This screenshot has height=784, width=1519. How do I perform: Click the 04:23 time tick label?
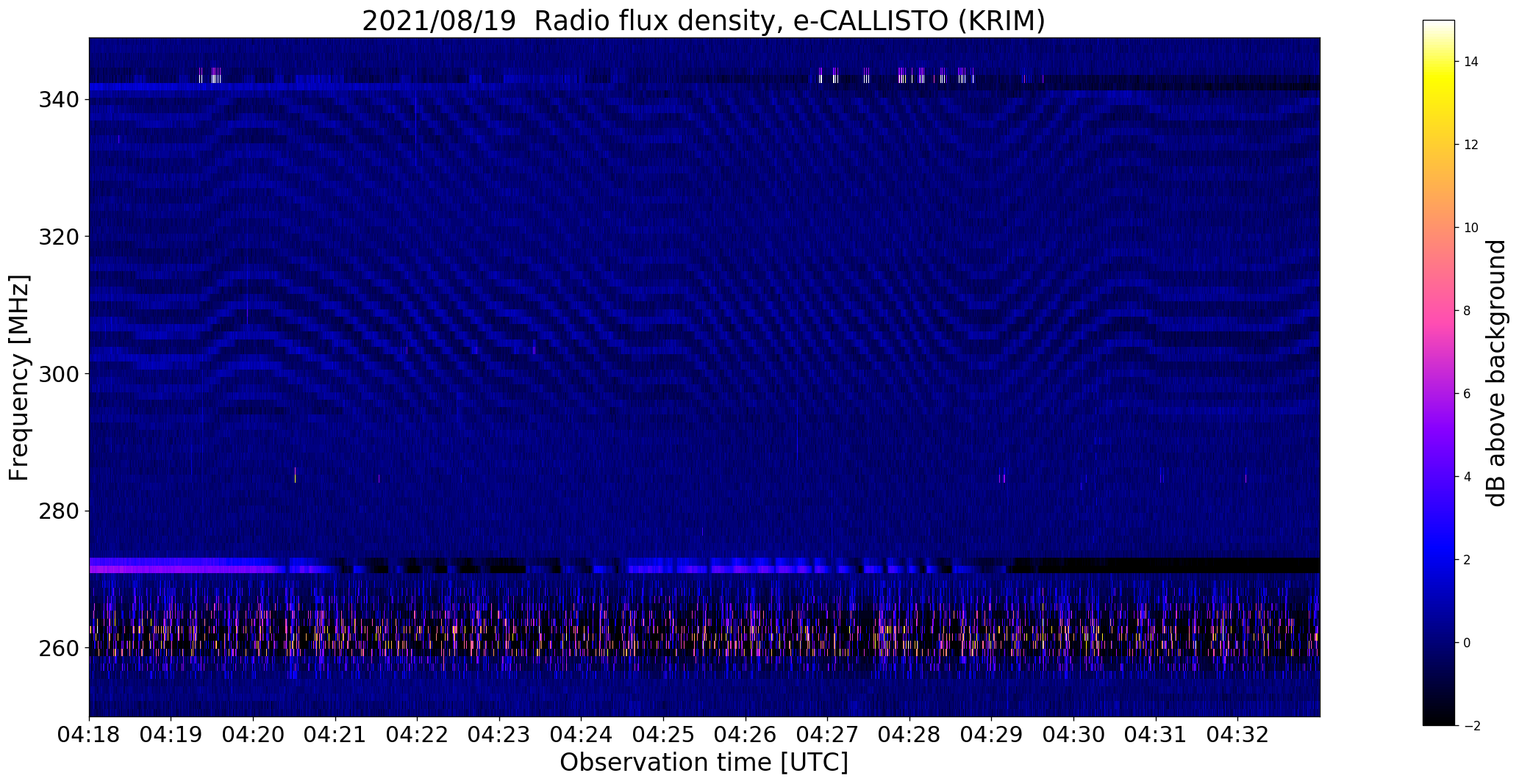(x=499, y=735)
